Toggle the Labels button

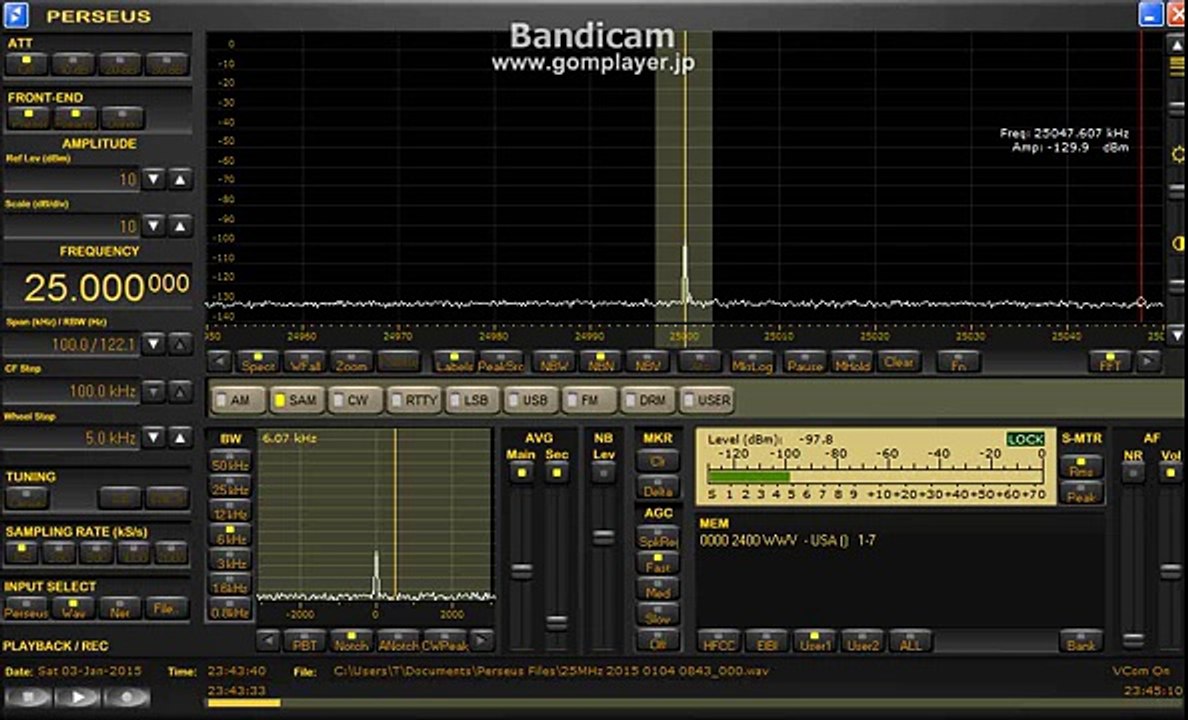pos(455,362)
